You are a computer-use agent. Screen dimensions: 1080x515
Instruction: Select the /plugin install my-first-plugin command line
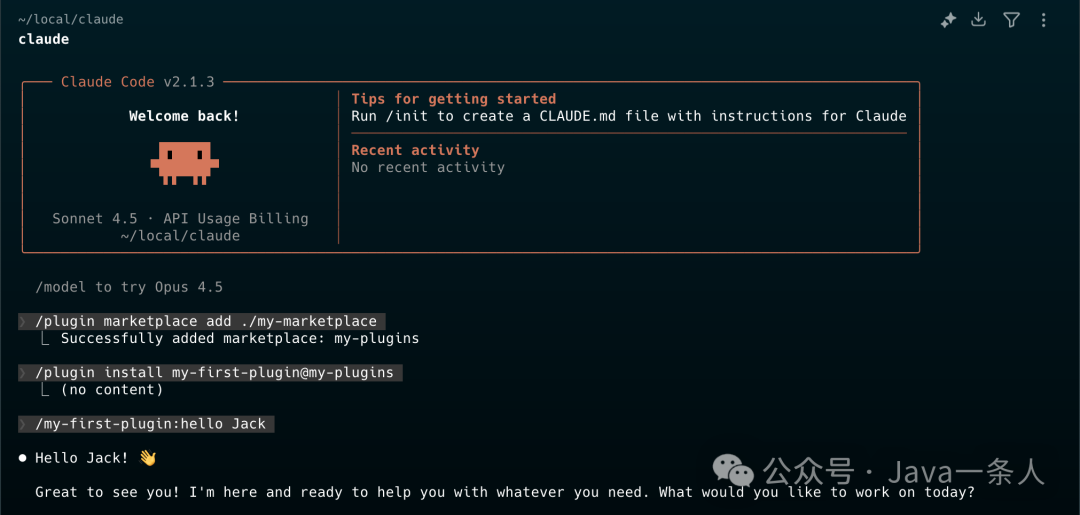[x=214, y=373]
